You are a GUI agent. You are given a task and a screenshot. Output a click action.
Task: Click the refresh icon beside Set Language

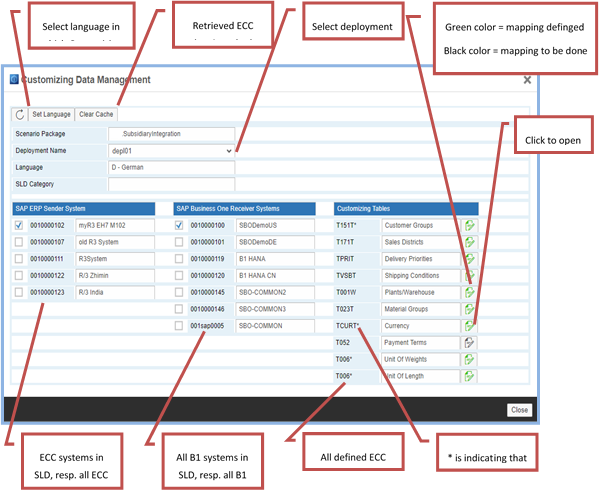coord(19,114)
